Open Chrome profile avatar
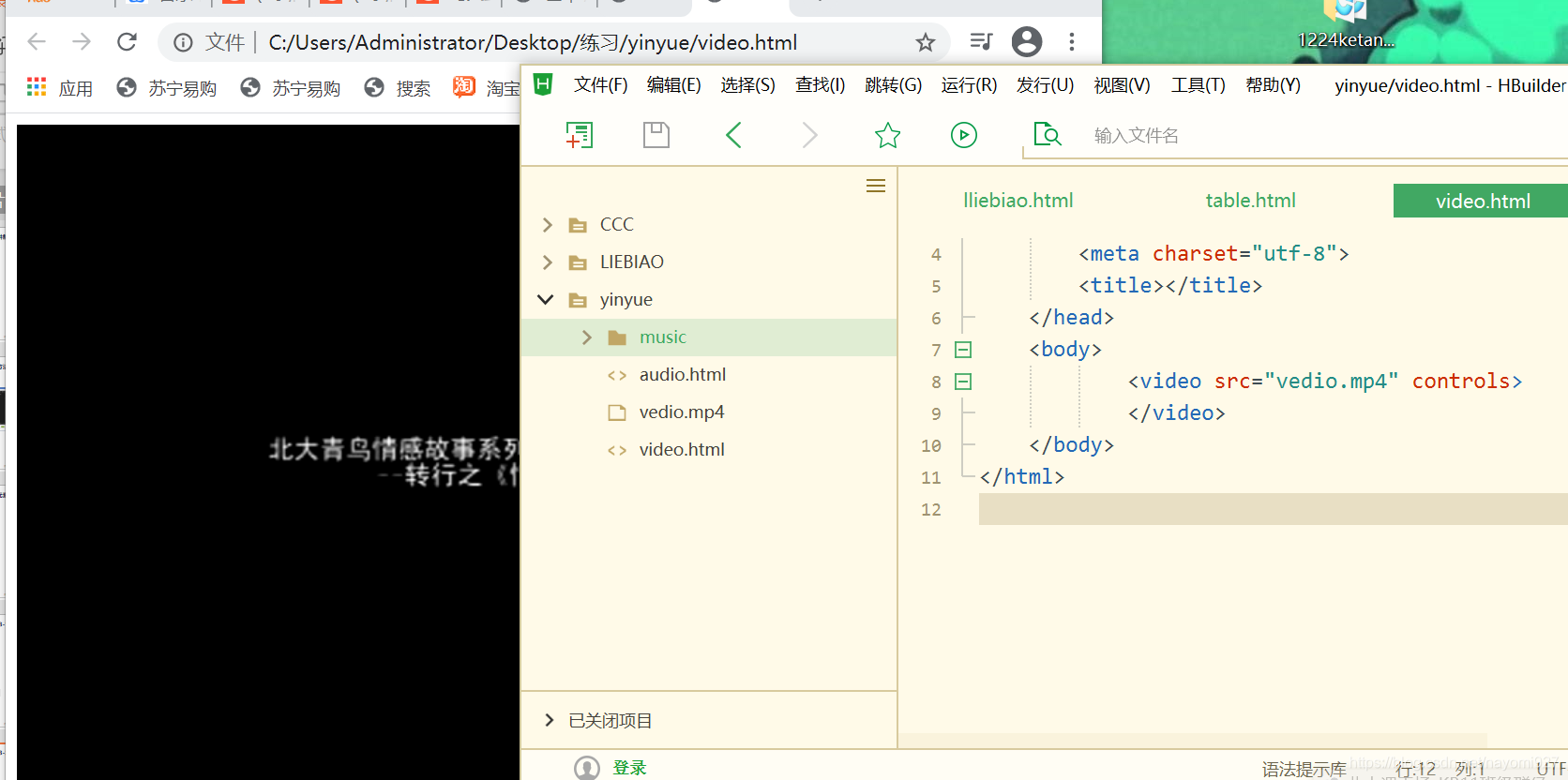 1027,41
